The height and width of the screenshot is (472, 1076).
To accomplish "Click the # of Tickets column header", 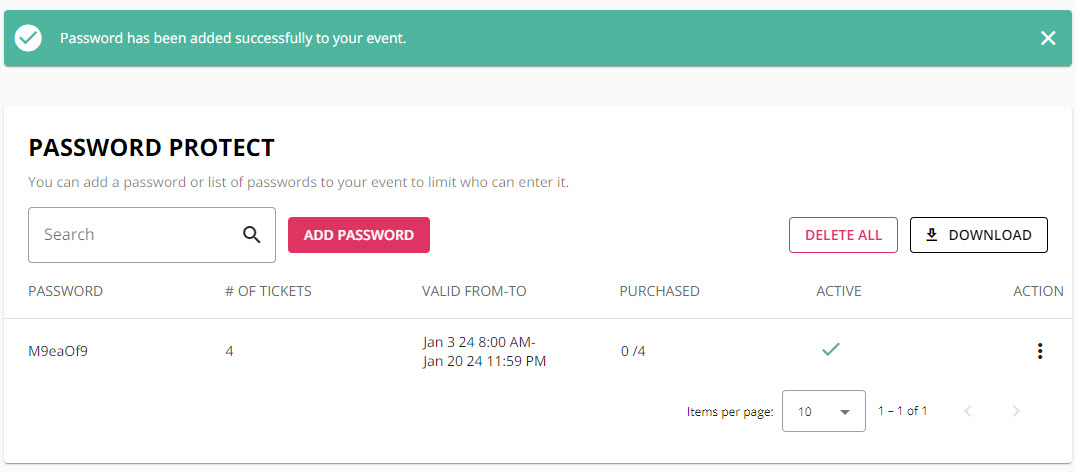I will click(268, 291).
